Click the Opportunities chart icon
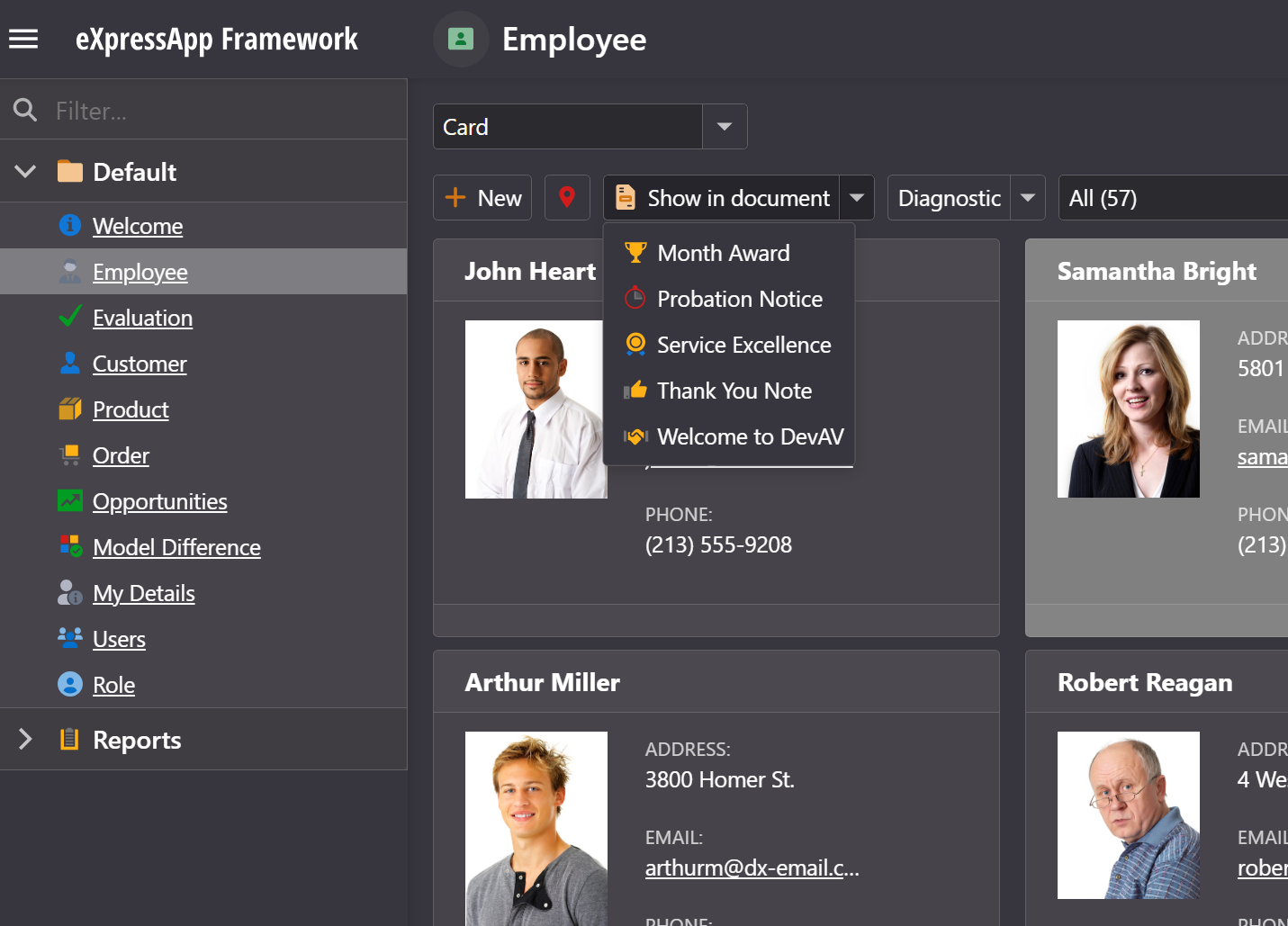Screen dimensions: 1288x926 (70, 500)
